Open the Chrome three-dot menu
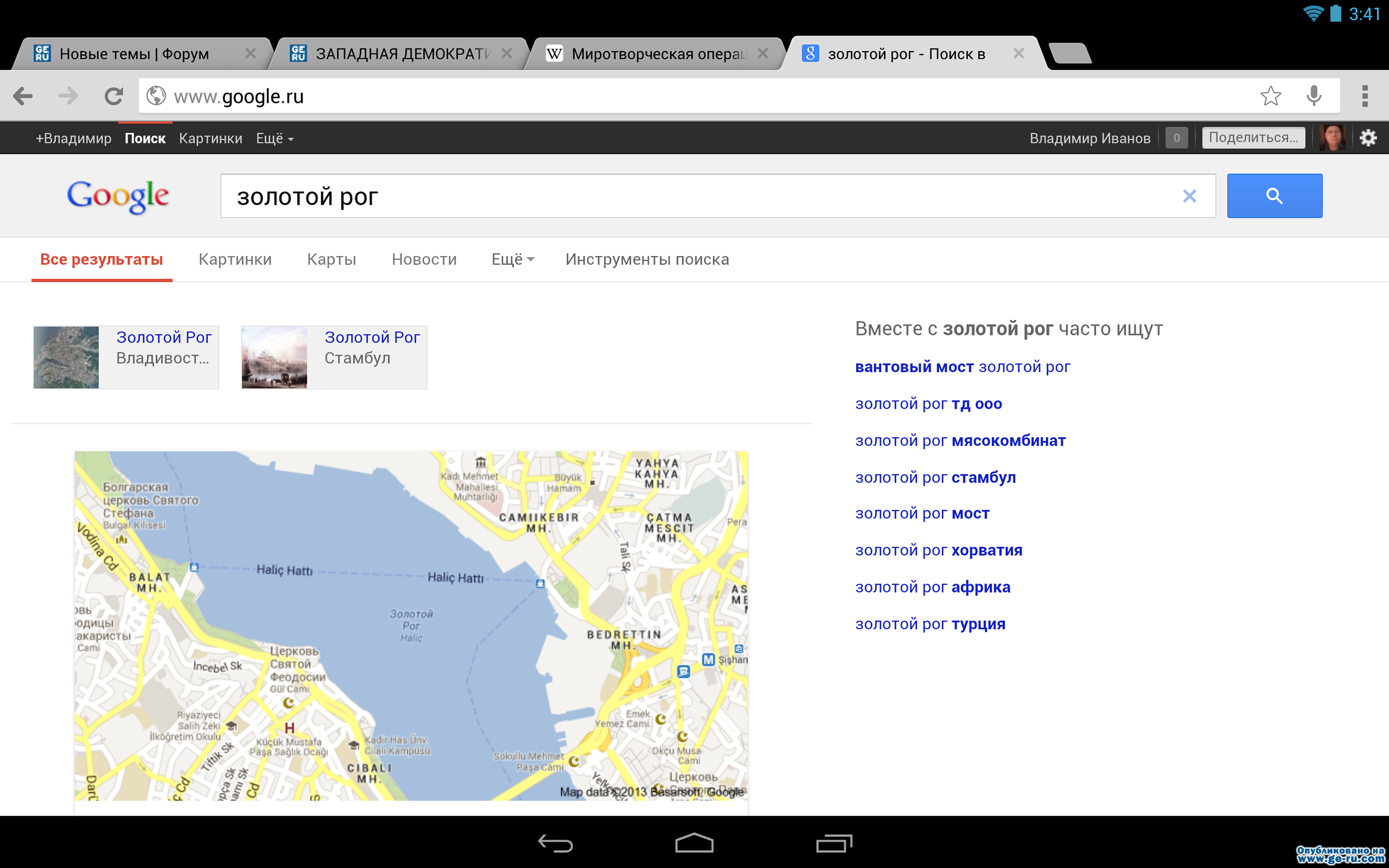Viewport: 1389px width, 868px height. pyautogui.click(x=1365, y=96)
